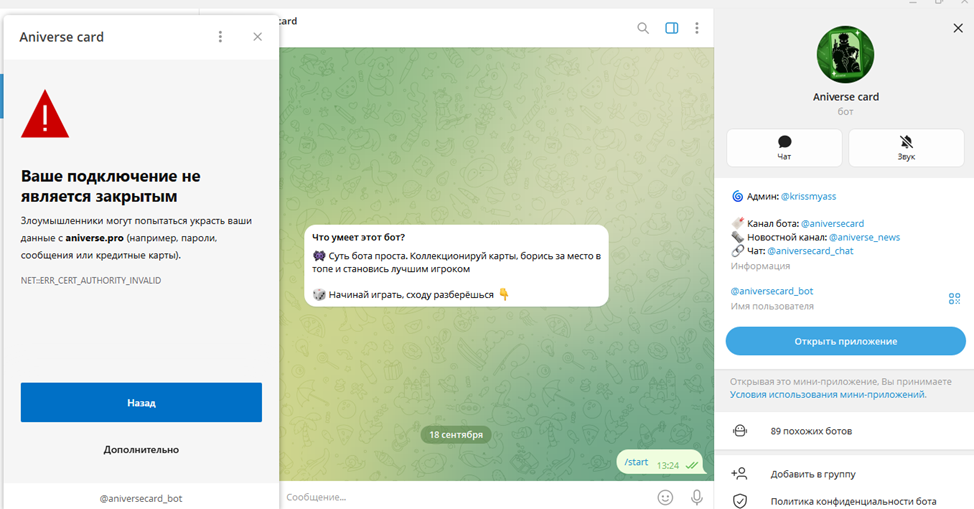The image size is (974, 509).
Task: Toggle Звук notifications button
Action: pyautogui.click(x=906, y=148)
